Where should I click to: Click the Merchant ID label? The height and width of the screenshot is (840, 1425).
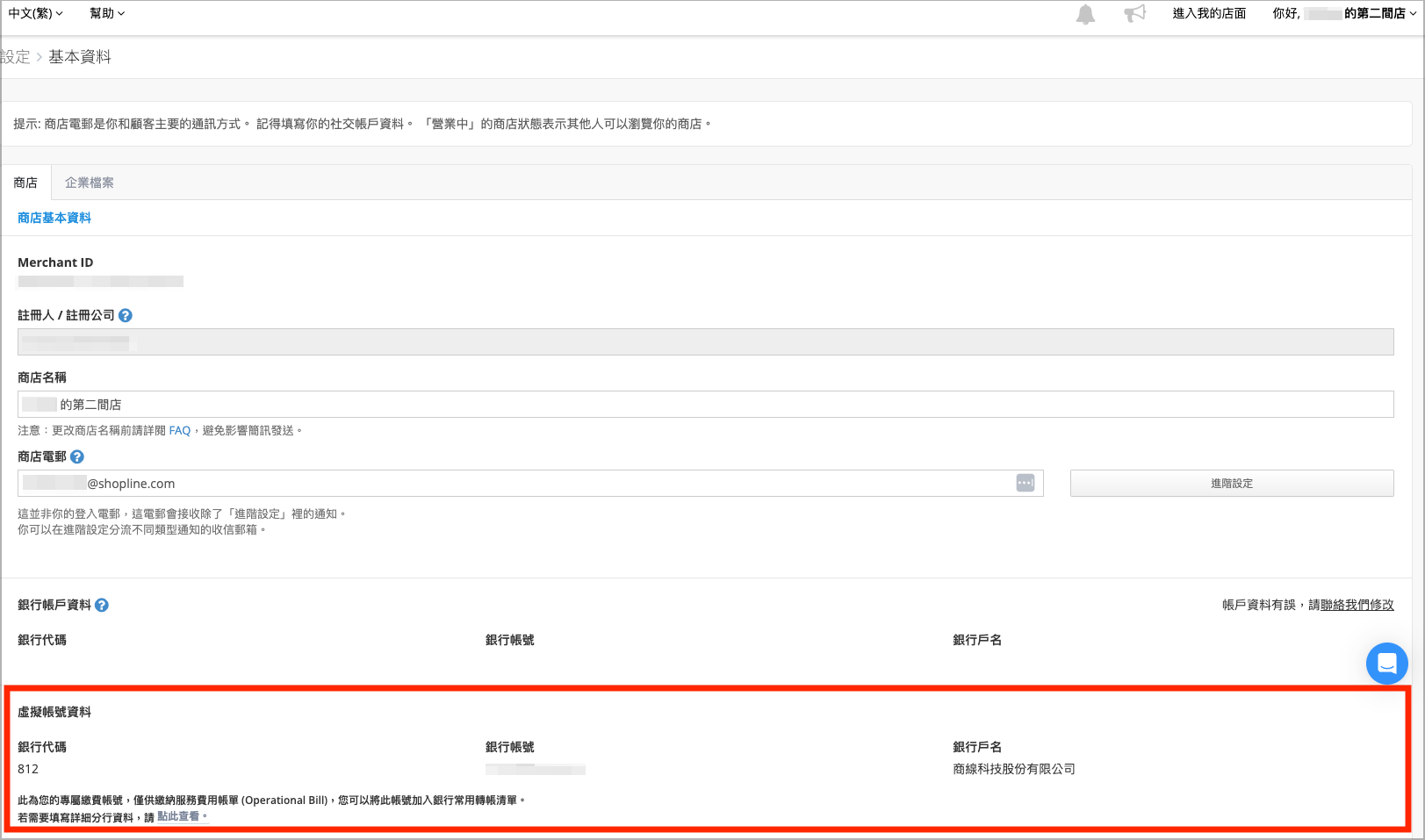coord(55,262)
